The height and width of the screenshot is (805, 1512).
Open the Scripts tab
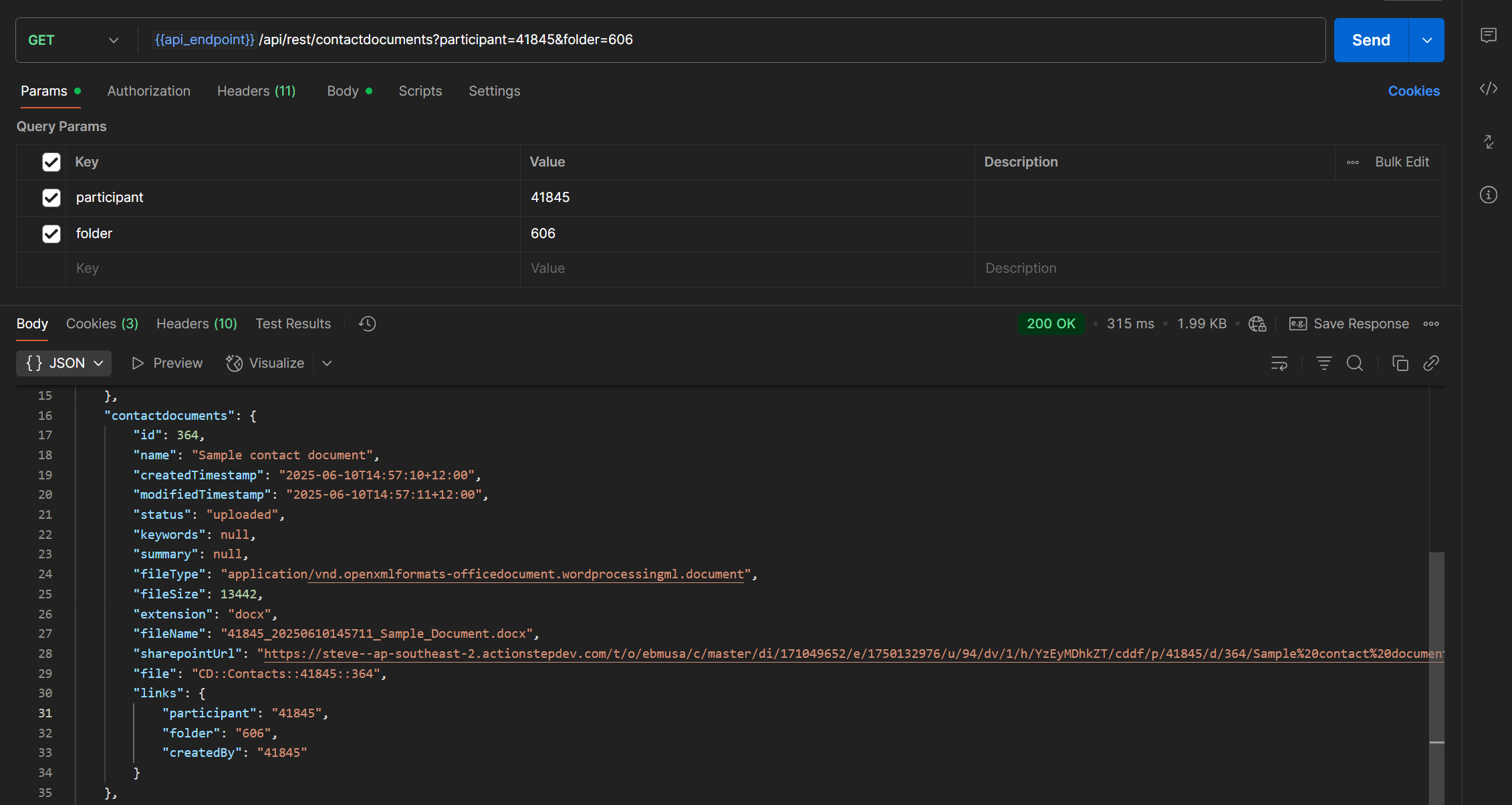[420, 91]
